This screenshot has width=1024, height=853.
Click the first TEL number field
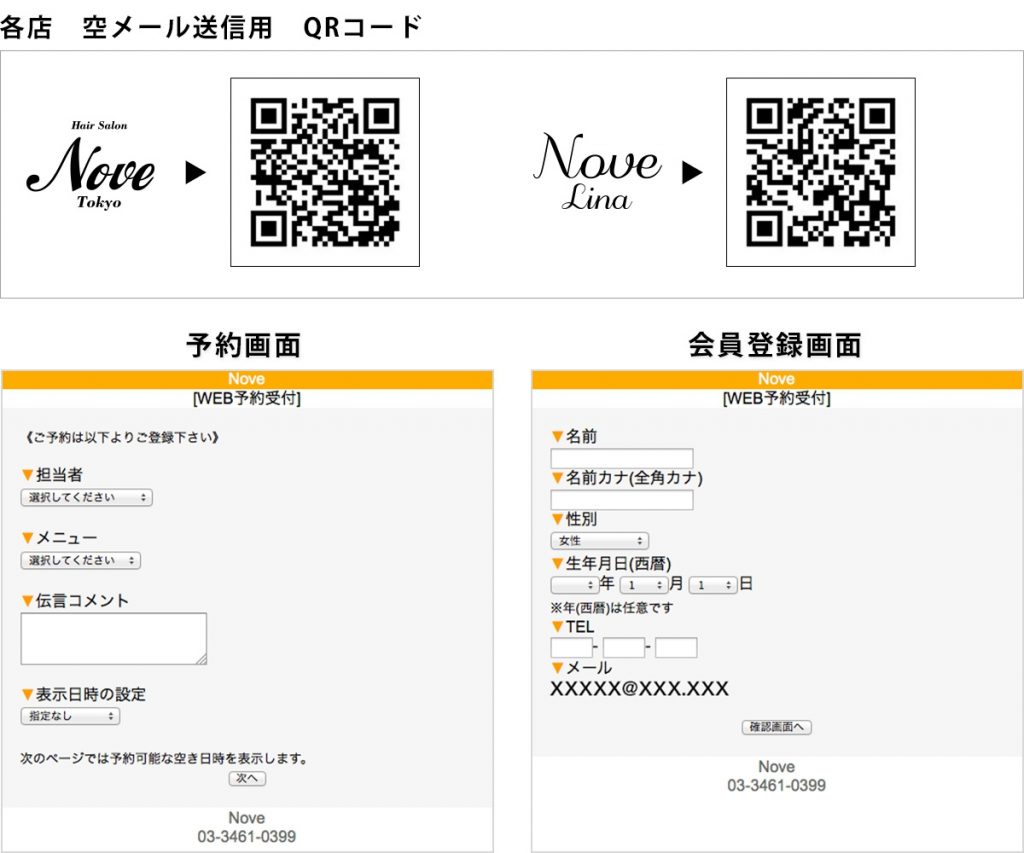tap(571, 647)
